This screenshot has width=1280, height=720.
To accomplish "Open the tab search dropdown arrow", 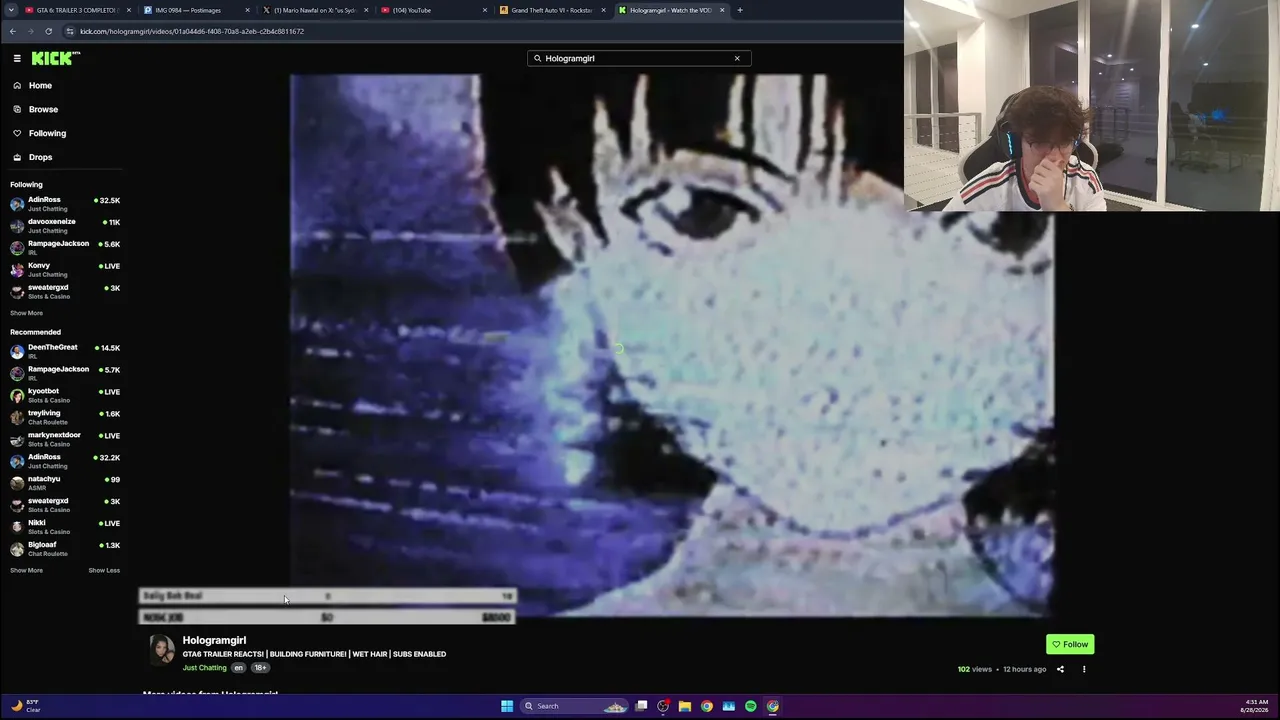I will point(13,10).
